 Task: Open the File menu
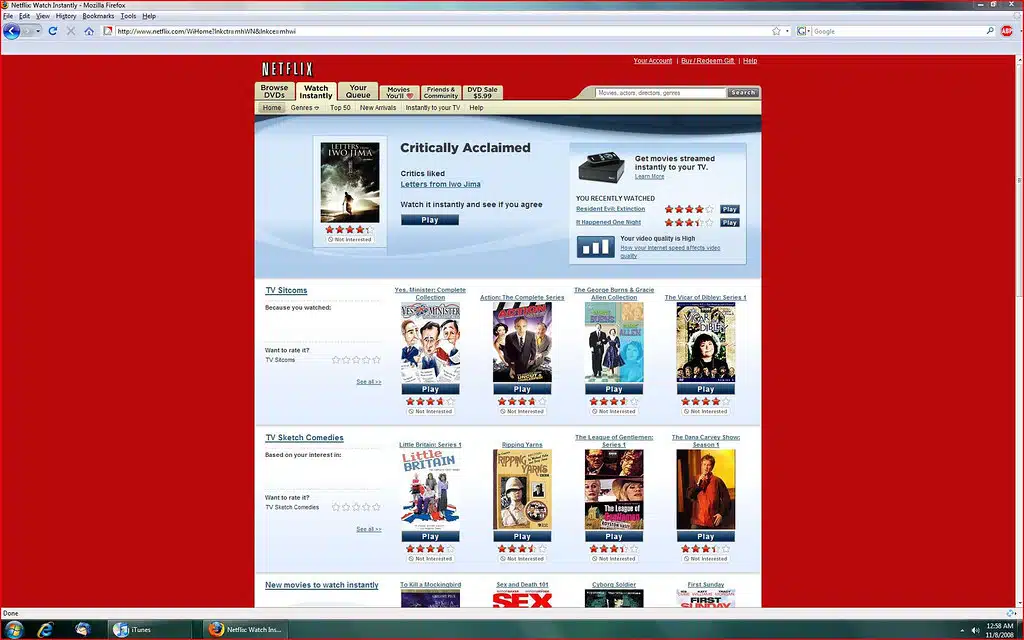tap(8, 16)
